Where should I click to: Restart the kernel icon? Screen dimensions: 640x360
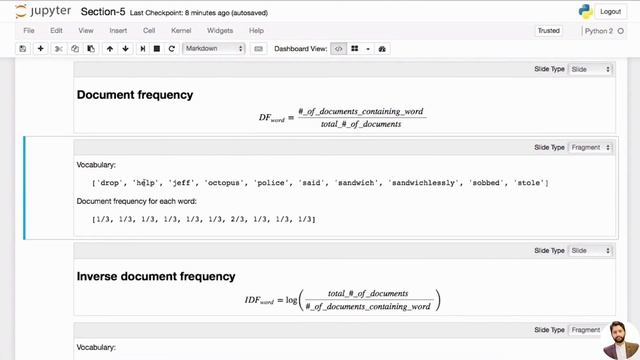click(x=171, y=49)
